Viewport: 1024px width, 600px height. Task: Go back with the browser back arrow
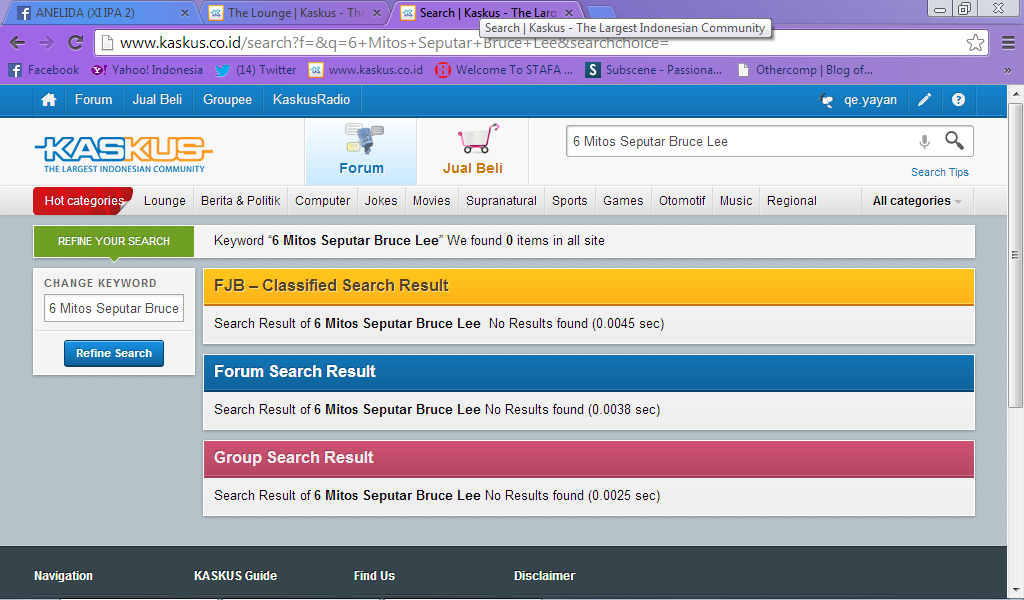click(18, 43)
